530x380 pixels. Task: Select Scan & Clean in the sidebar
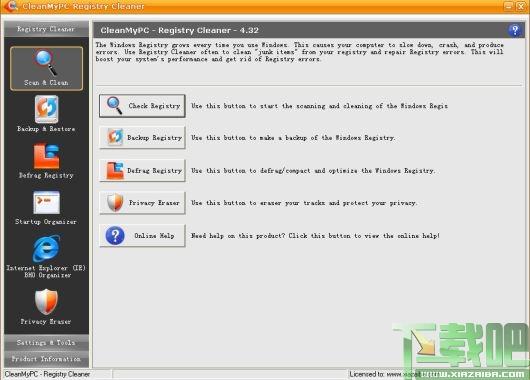[46, 69]
